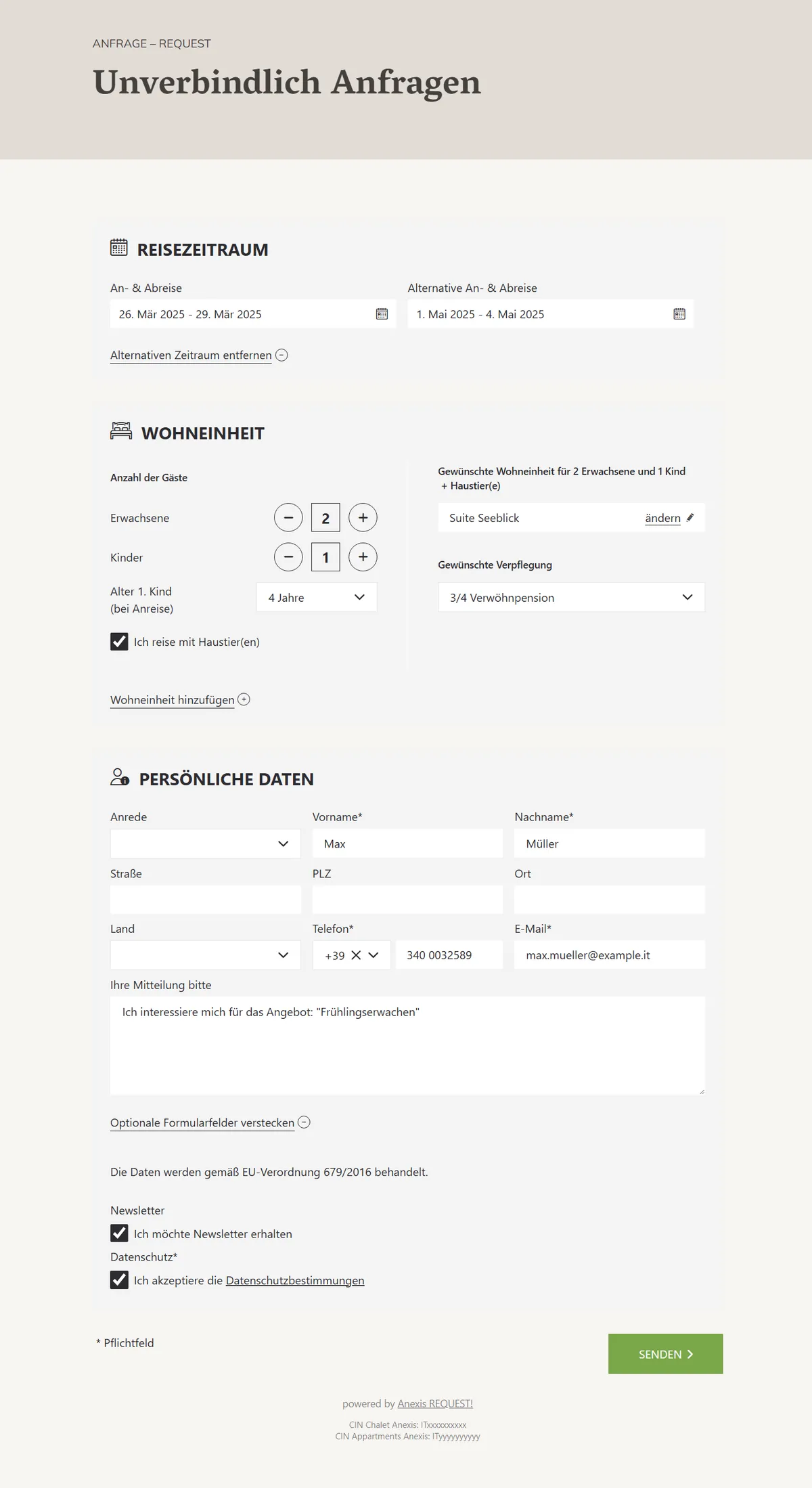Uncheck Ich reise mit Haustier(en)
This screenshot has width=812, height=1488.
click(119, 642)
